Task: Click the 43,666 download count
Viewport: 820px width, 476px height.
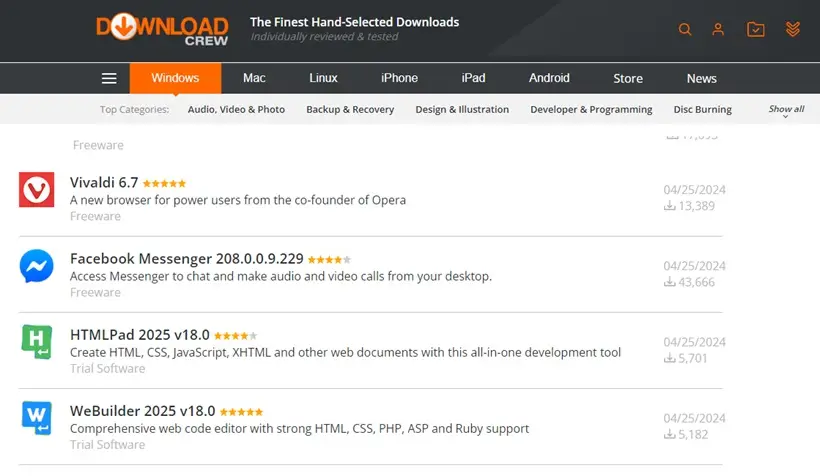Action: point(697,282)
